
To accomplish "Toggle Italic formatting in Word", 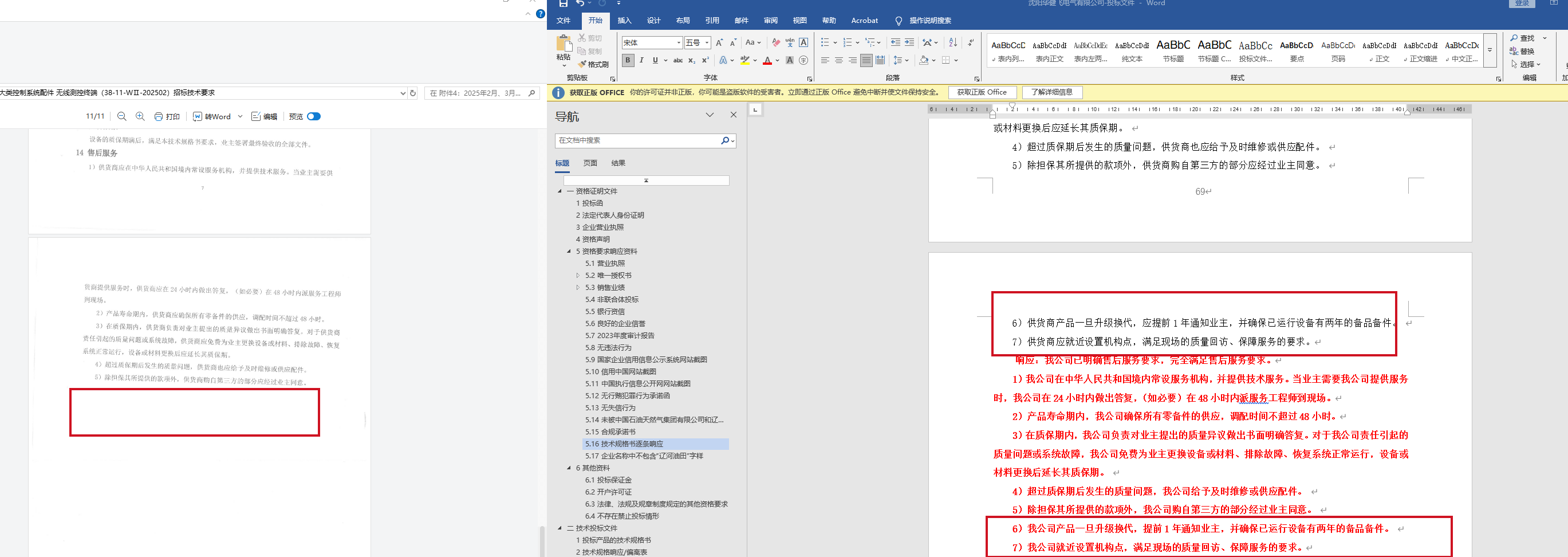I will pos(641,60).
